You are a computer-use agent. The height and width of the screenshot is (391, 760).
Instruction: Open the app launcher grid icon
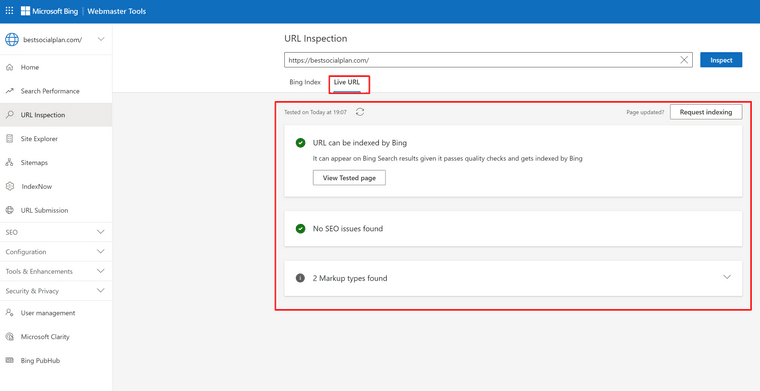(9, 11)
